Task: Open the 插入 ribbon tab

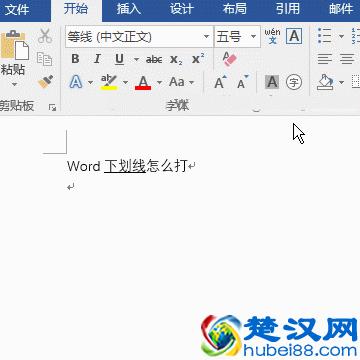Action: coord(129,9)
